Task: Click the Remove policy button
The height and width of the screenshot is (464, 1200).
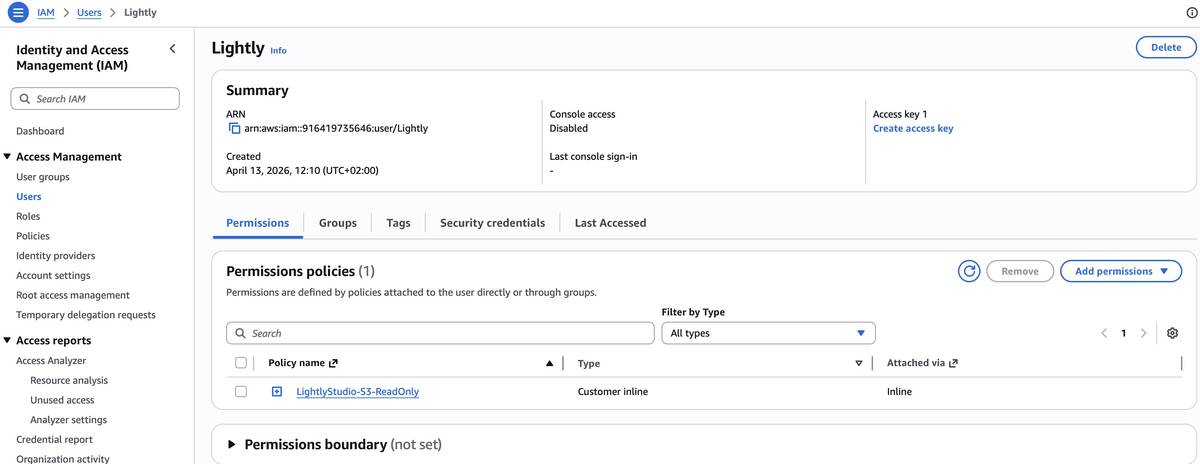Action: point(1020,271)
